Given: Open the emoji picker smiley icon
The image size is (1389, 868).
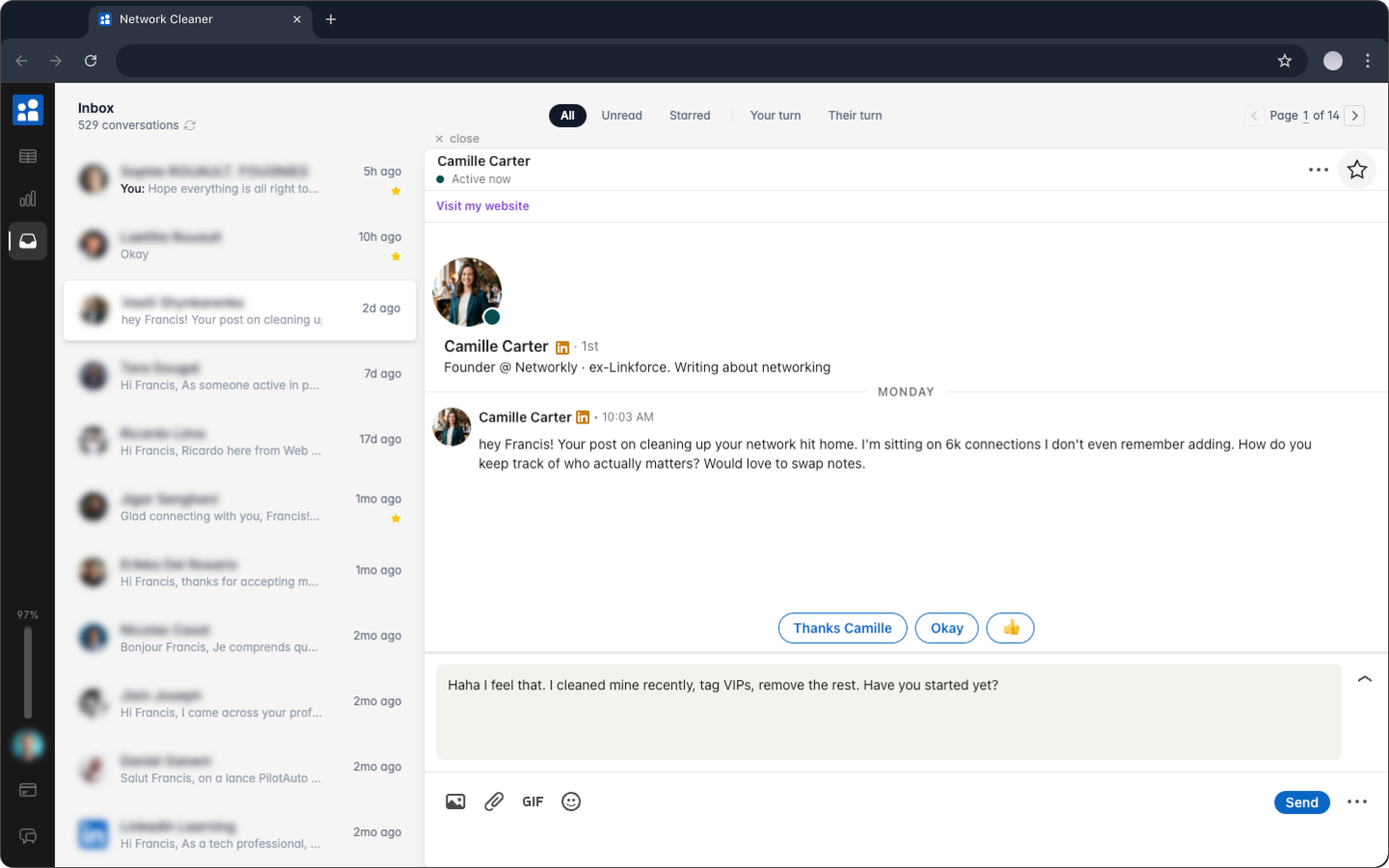Looking at the screenshot, I should [x=571, y=801].
